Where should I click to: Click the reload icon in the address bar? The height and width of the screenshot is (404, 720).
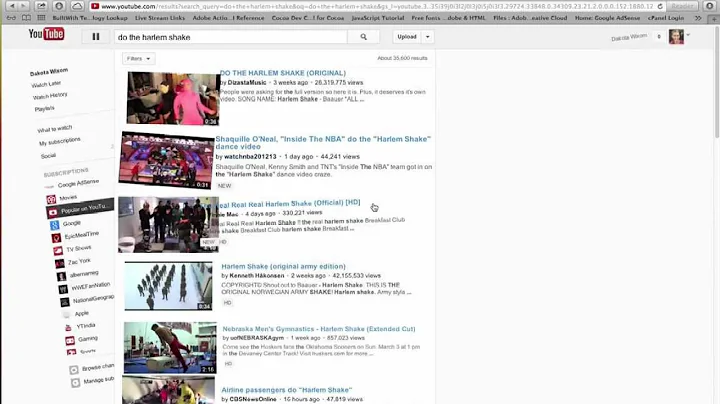(x=660, y=6)
